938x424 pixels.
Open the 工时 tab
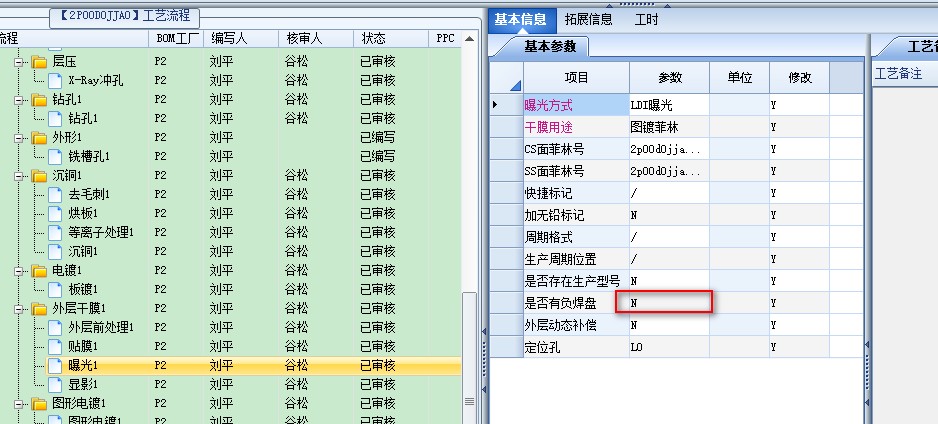tap(646, 20)
